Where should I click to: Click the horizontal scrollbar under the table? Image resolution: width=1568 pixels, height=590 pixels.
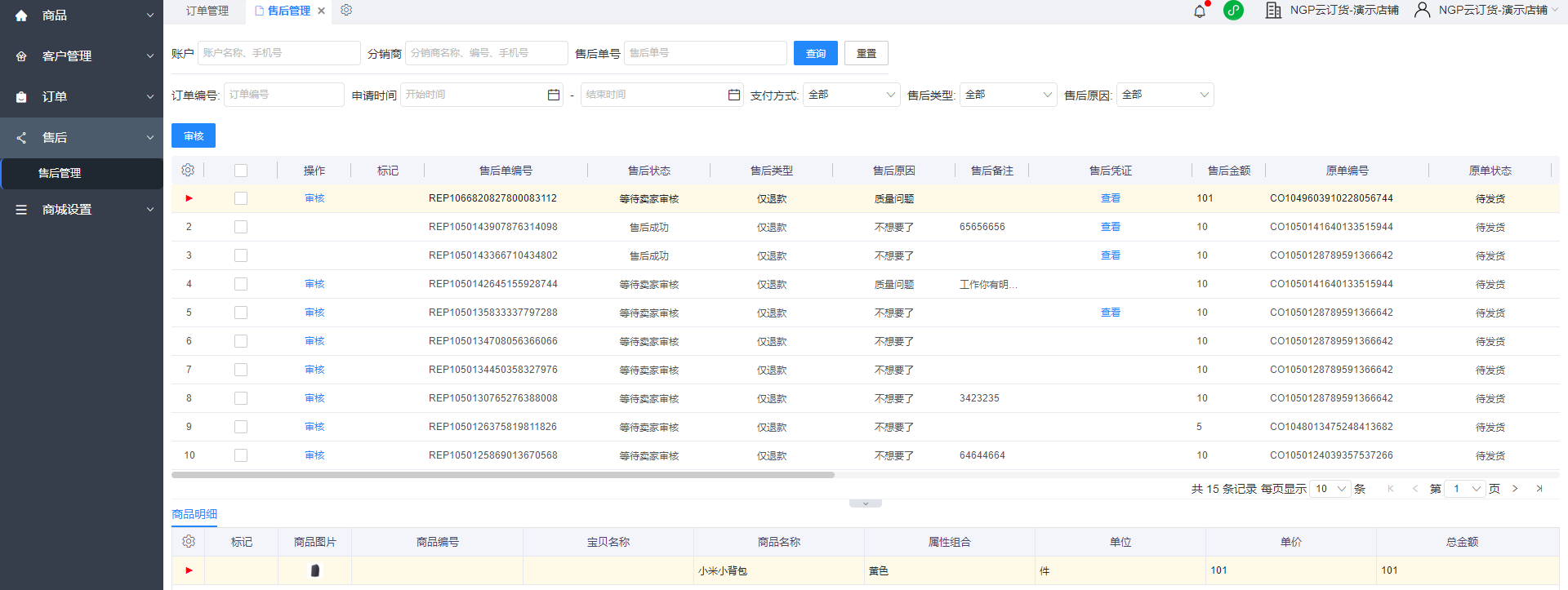click(x=502, y=474)
